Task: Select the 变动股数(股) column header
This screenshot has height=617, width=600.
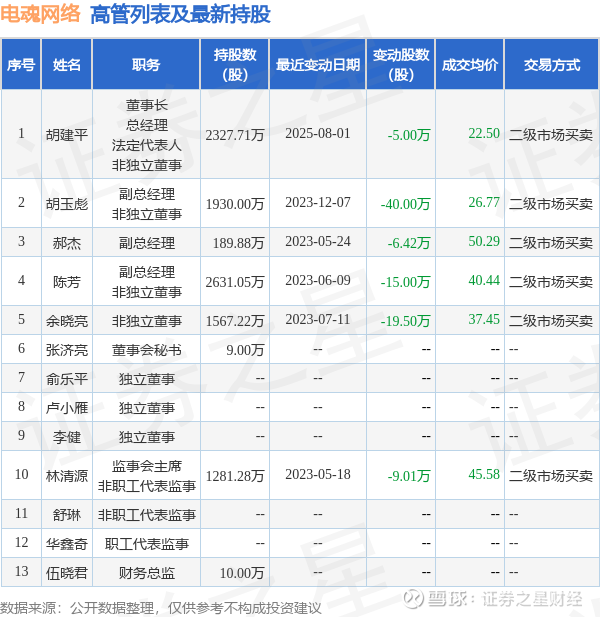Action: pos(401,65)
